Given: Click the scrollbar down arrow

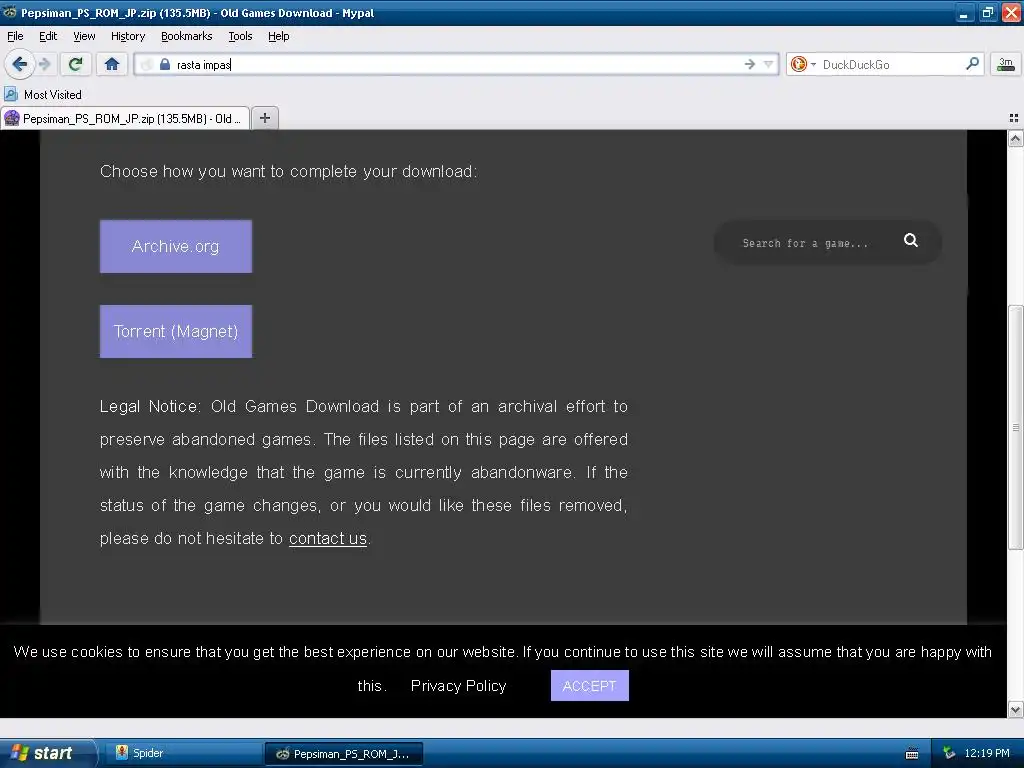Looking at the screenshot, I should point(1015,709).
